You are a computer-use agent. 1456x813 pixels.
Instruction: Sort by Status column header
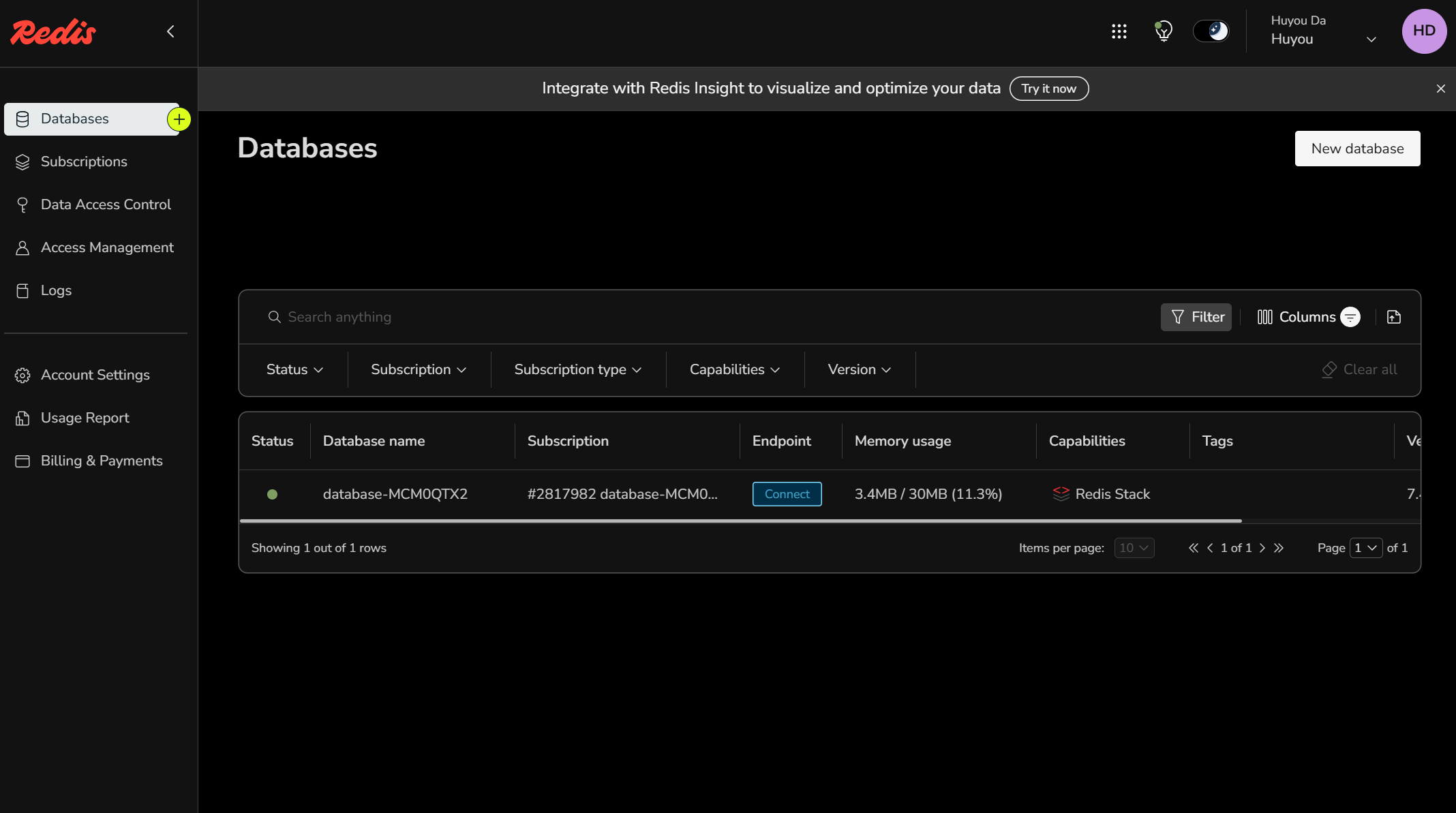click(273, 441)
